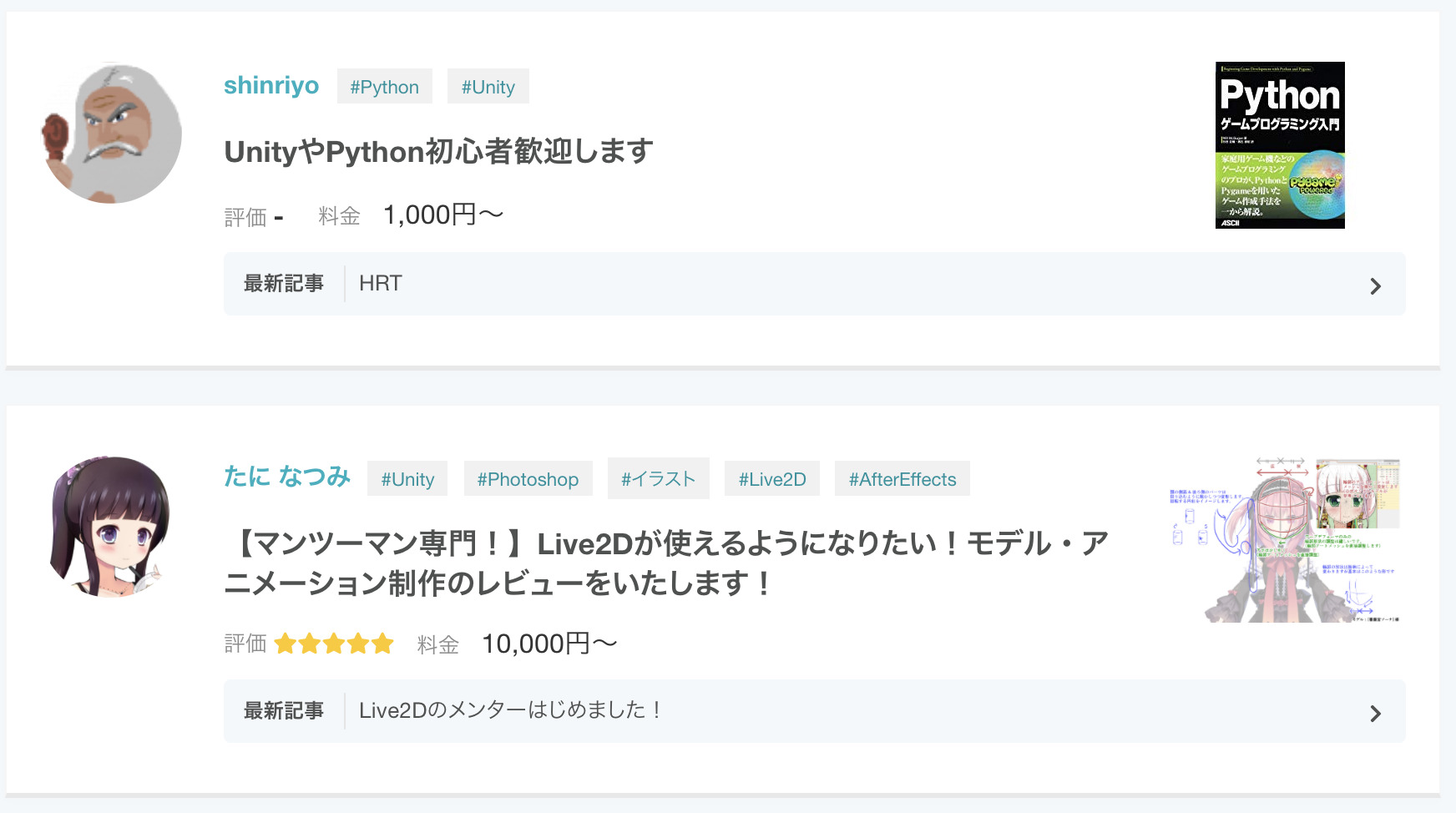Expand the Live2D mentor article chevron
Screen dimensions: 1456x813
1375,713
